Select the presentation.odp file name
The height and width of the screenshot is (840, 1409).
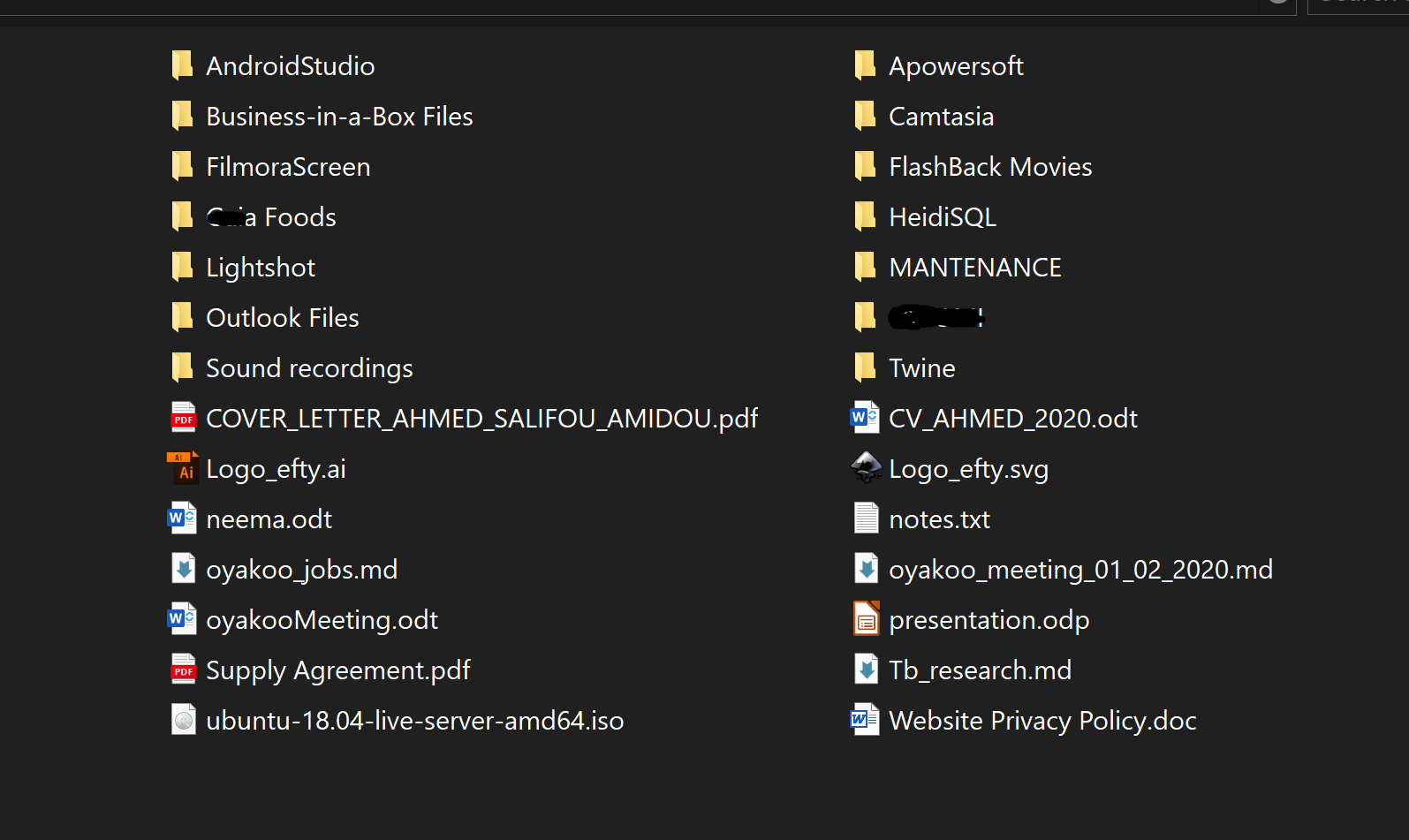point(989,620)
